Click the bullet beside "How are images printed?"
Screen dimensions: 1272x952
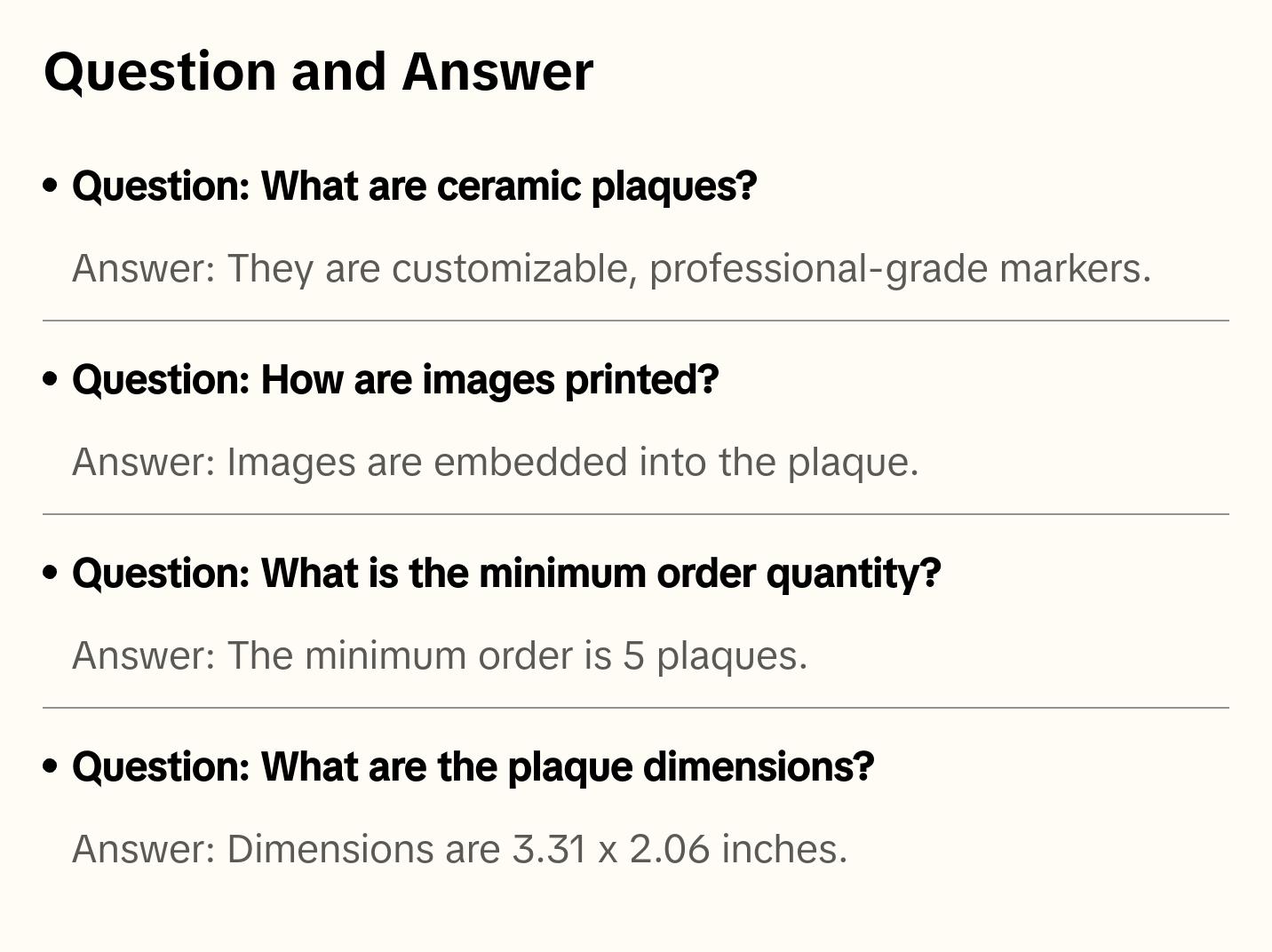(51, 379)
